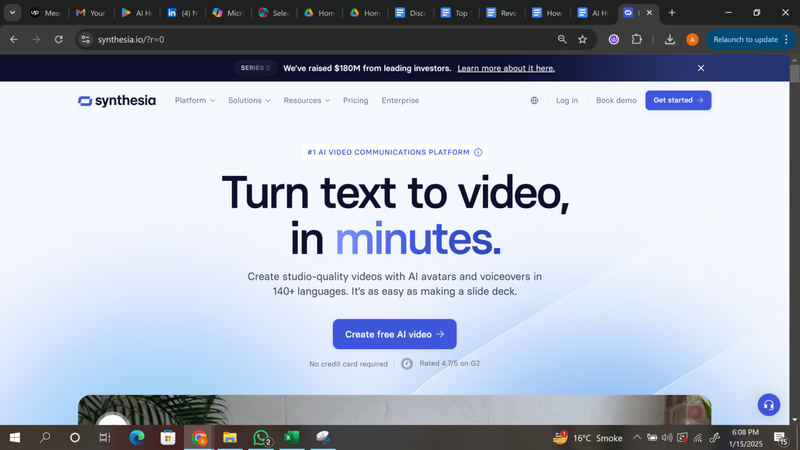Click the purple extension icon in toolbar
Viewport: 800px width, 450px height.
pos(614,39)
